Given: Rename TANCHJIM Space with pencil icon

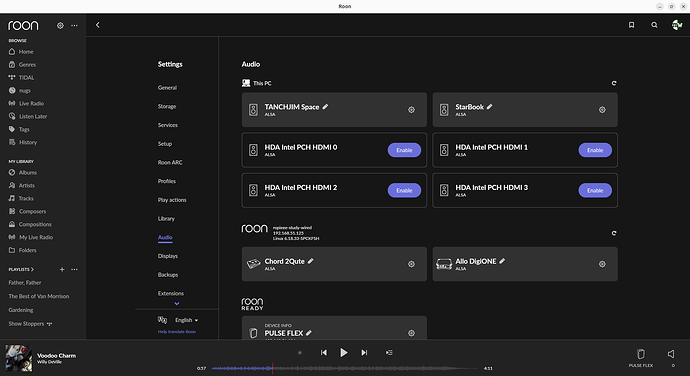Looking at the screenshot, I should point(325,107).
